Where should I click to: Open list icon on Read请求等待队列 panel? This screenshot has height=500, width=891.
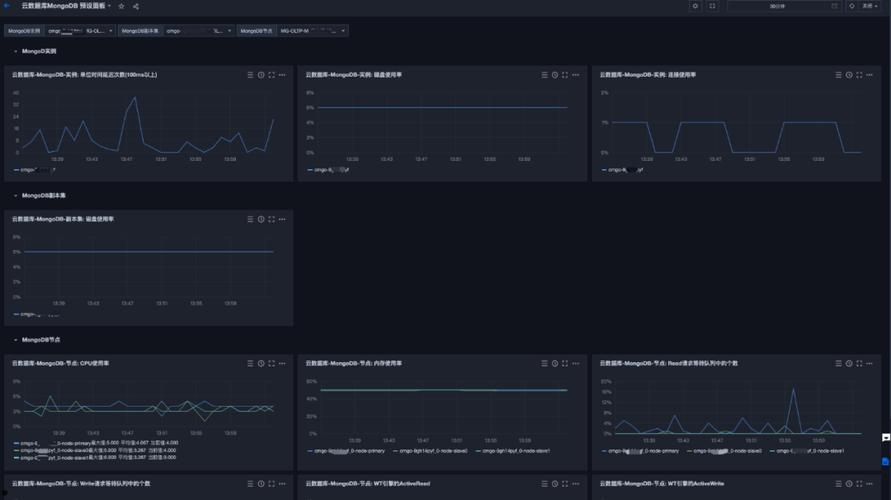click(x=838, y=364)
